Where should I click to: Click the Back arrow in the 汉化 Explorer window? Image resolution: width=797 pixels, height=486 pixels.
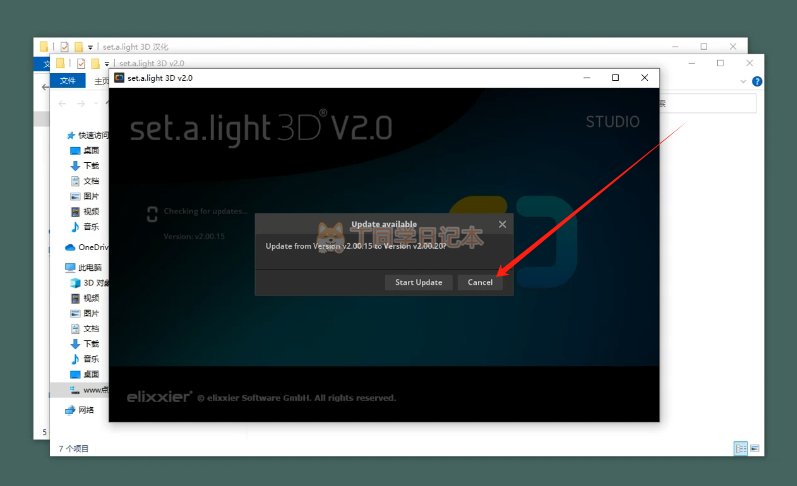(45, 87)
